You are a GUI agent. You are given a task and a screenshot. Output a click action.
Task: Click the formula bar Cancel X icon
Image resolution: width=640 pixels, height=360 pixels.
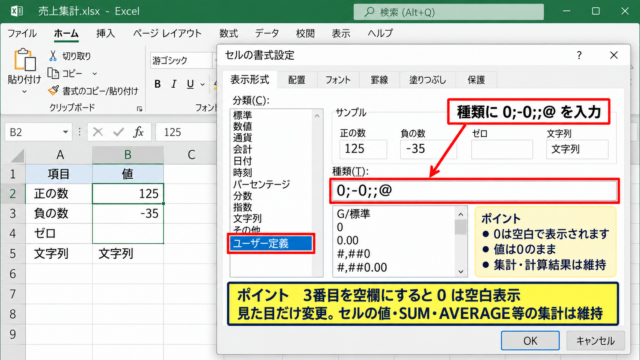(x=98, y=132)
